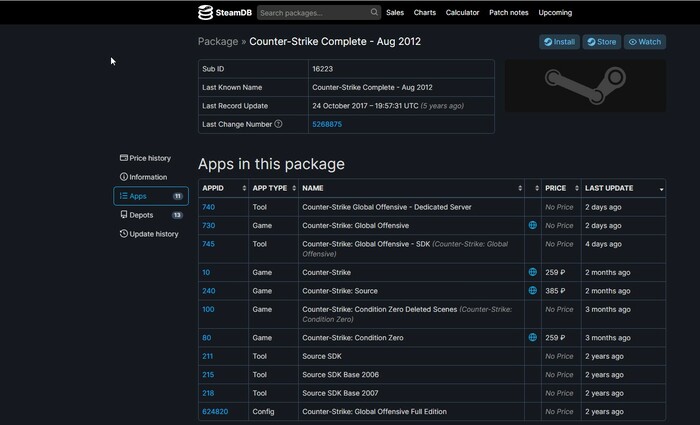The width and height of the screenshot is (700, 425).
Task: Open the Calculator page
Action: (x=462, y=12)
